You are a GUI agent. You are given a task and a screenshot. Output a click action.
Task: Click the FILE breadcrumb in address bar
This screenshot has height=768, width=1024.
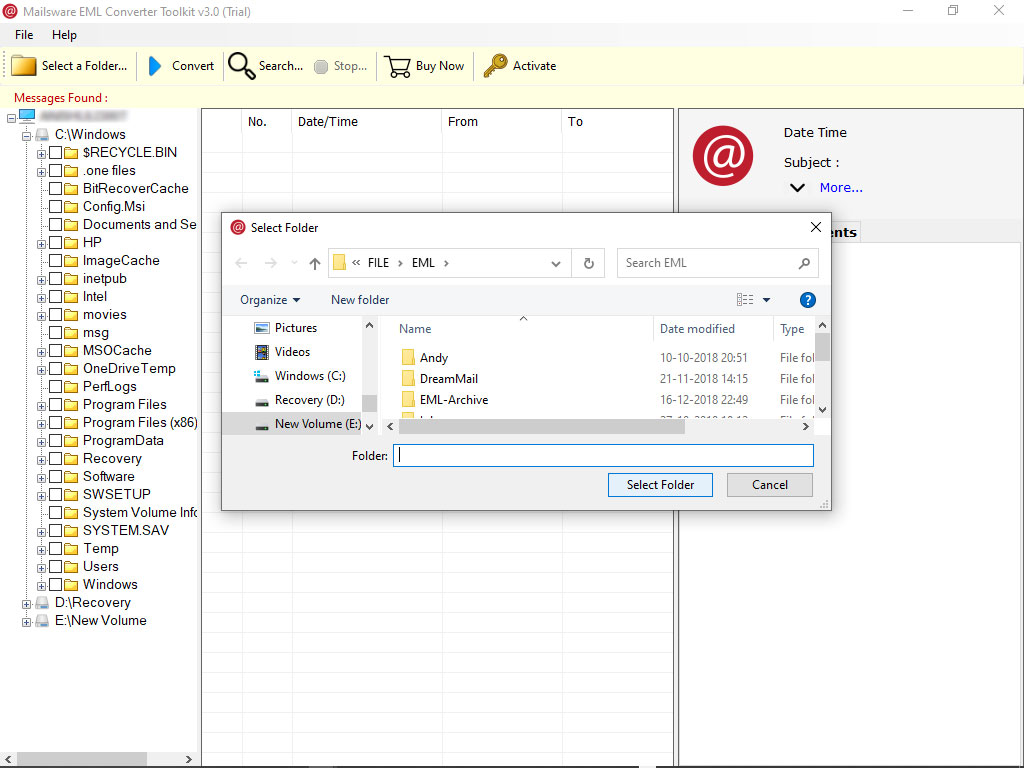[378, 263]
